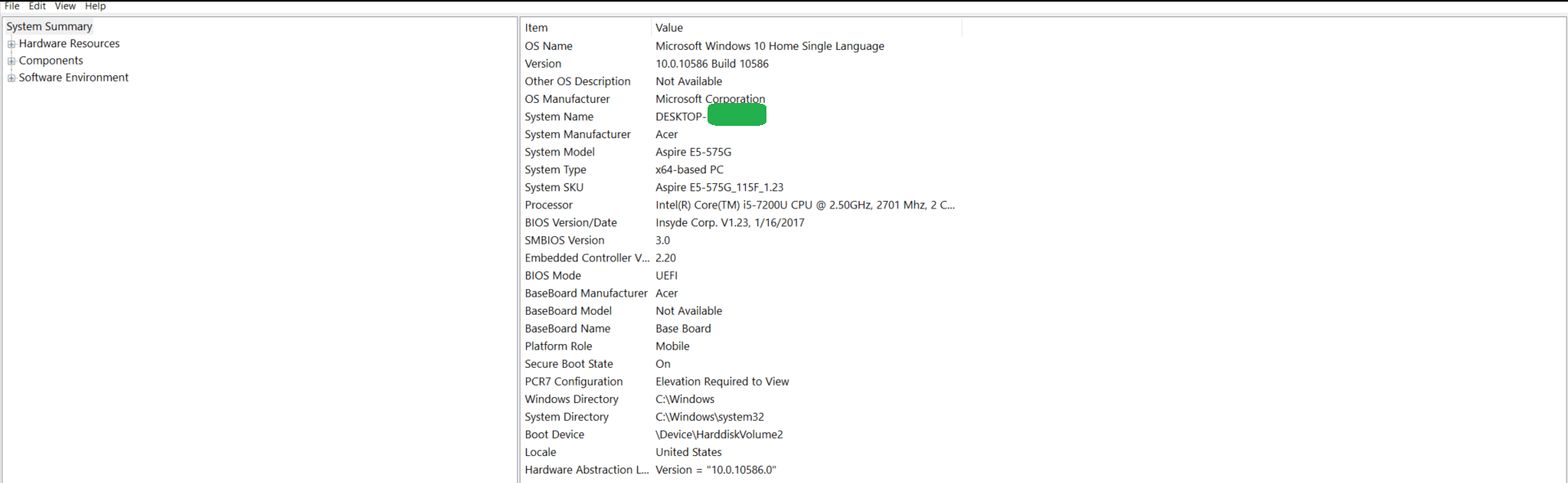Click the SMBIOS value '3.0'

click(x=663, y=240)
